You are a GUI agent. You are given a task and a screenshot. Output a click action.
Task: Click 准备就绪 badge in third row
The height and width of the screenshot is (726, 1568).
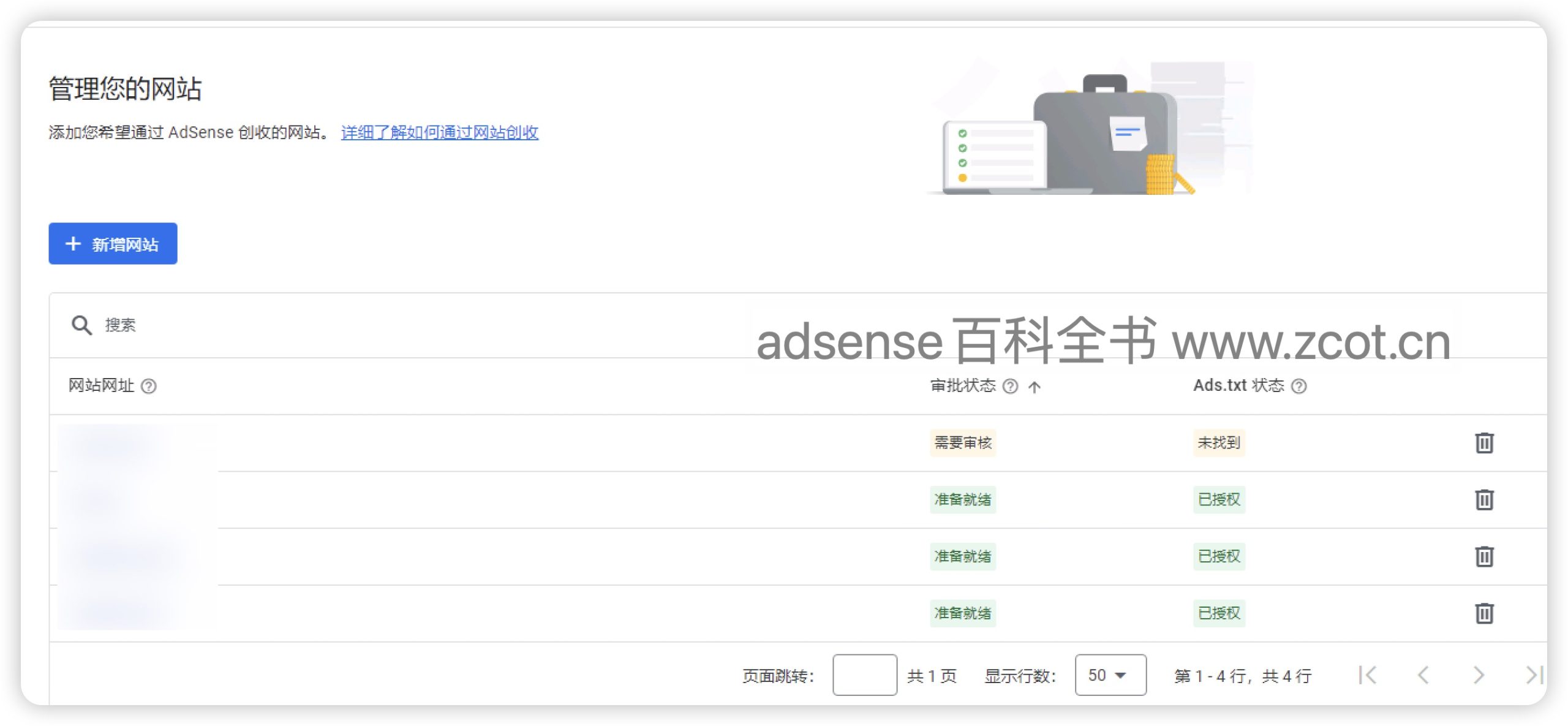(x=963, y=556)
